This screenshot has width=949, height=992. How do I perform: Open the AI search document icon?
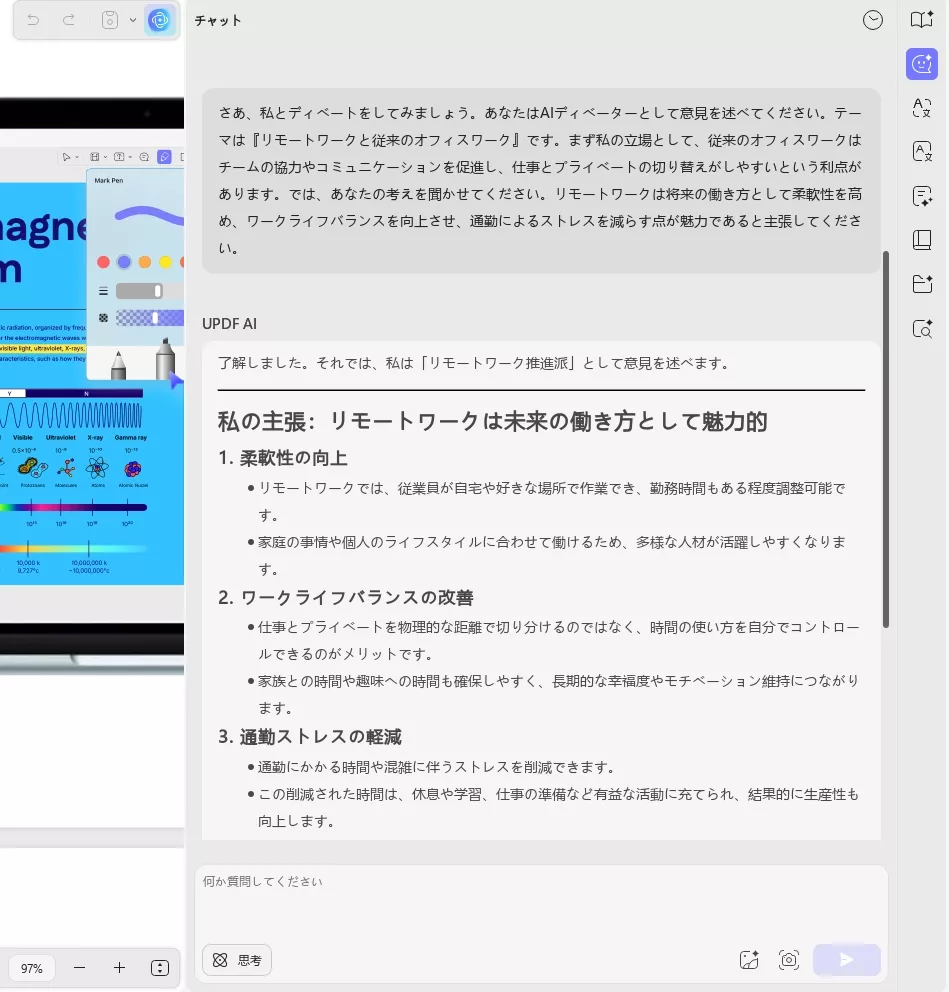click(922, 328)
